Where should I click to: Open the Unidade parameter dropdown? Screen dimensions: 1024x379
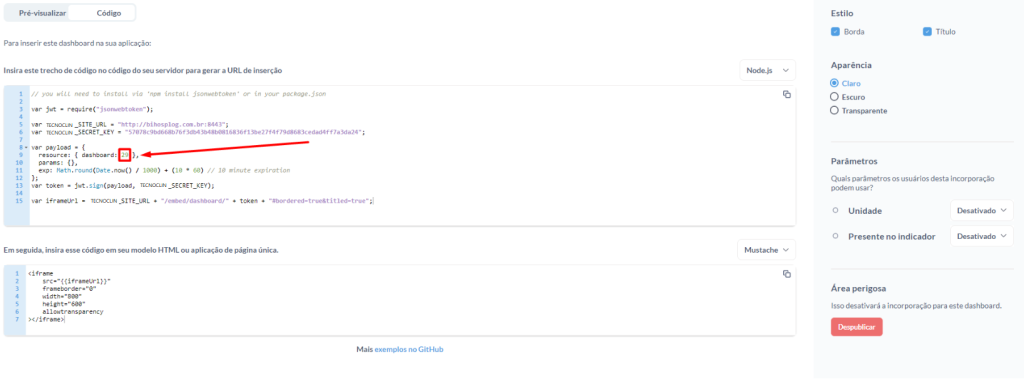click(x=982, y=211)
